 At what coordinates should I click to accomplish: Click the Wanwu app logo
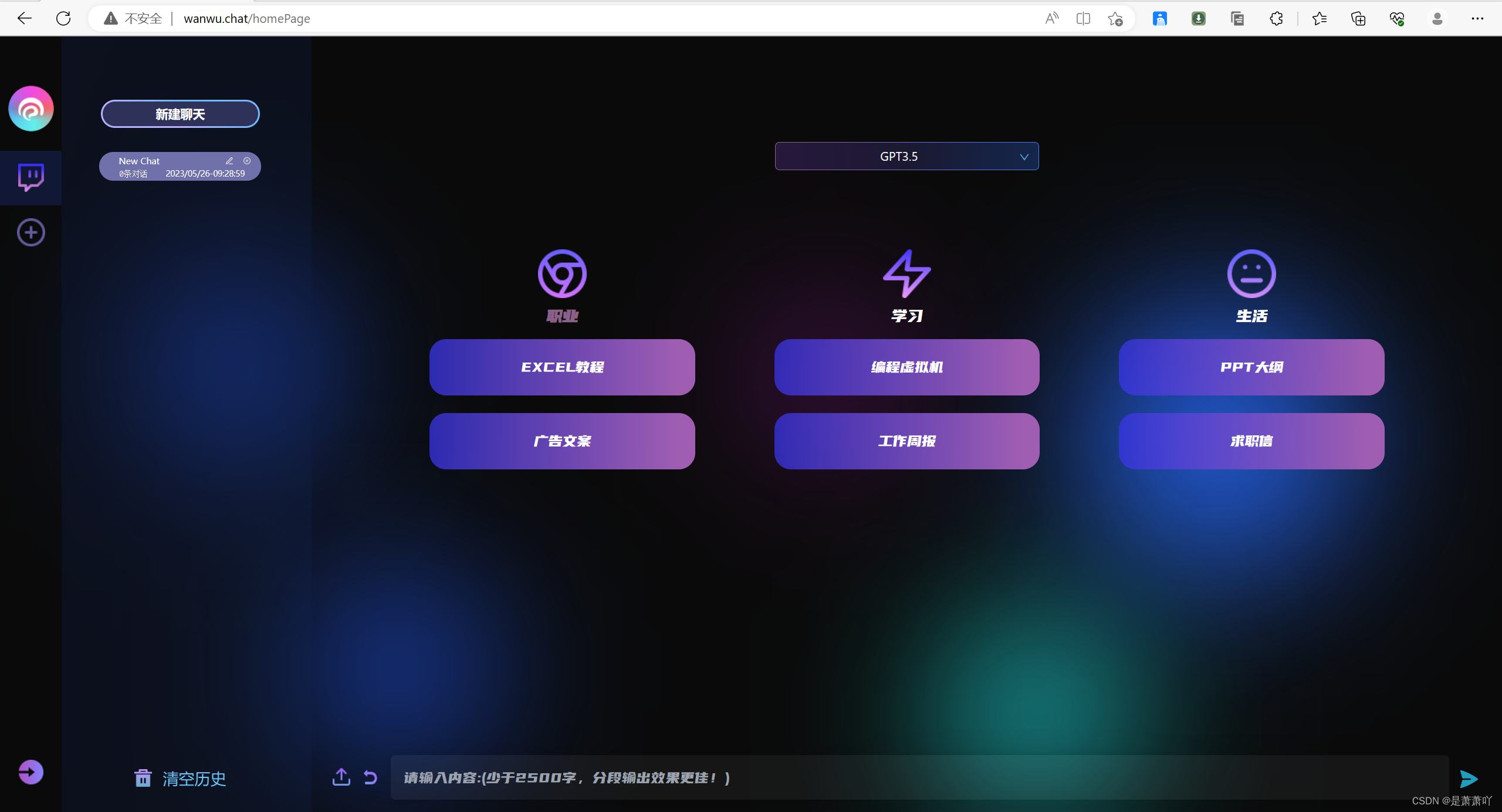pos(31,109)
